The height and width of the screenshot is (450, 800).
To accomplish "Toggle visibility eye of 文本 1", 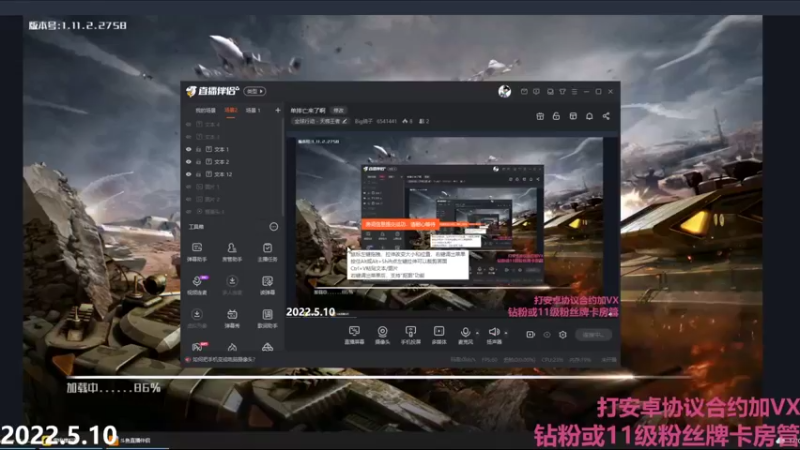I will click(189, 149).
